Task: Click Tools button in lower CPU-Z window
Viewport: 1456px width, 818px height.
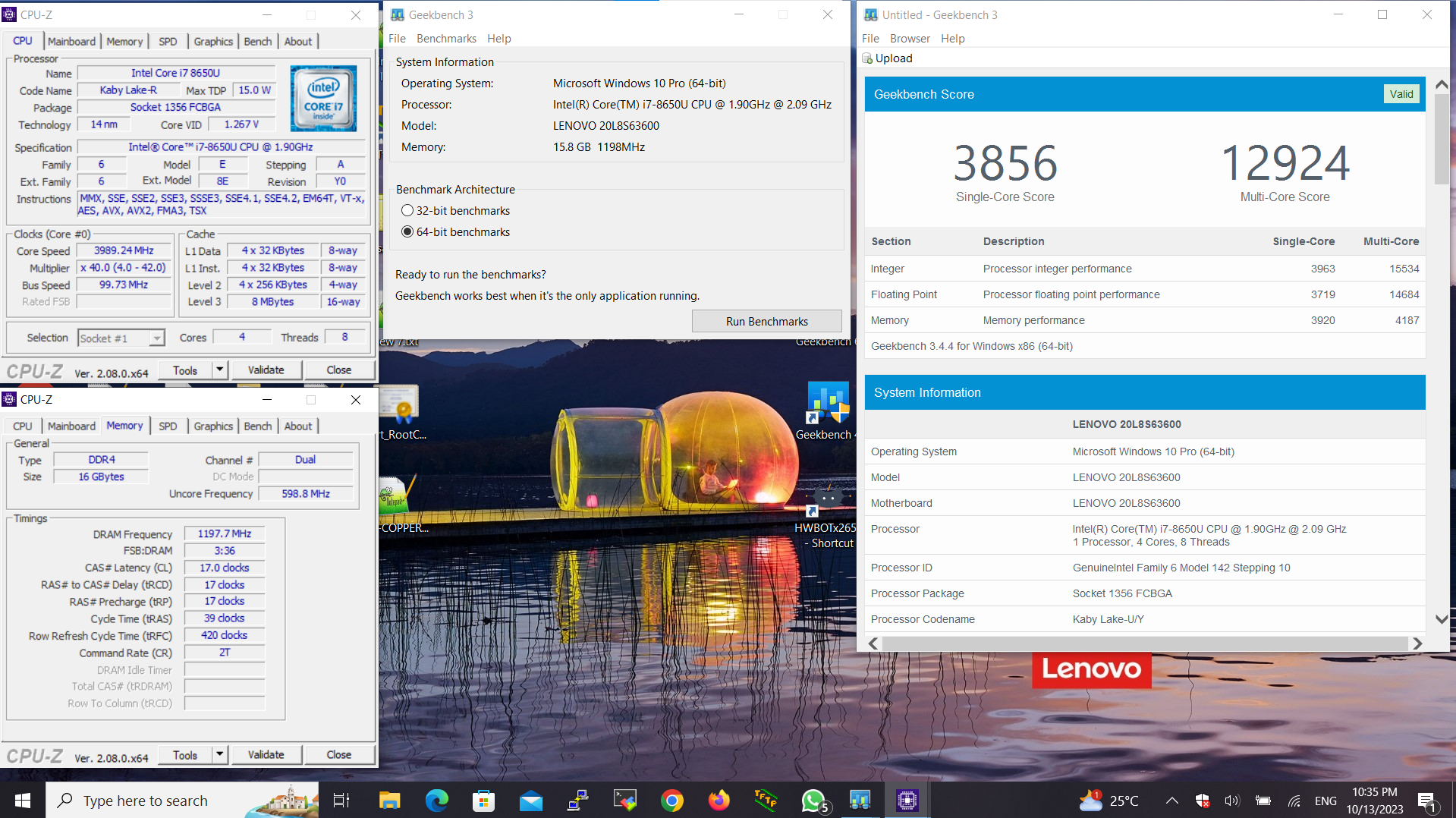Action: [185, 755]
